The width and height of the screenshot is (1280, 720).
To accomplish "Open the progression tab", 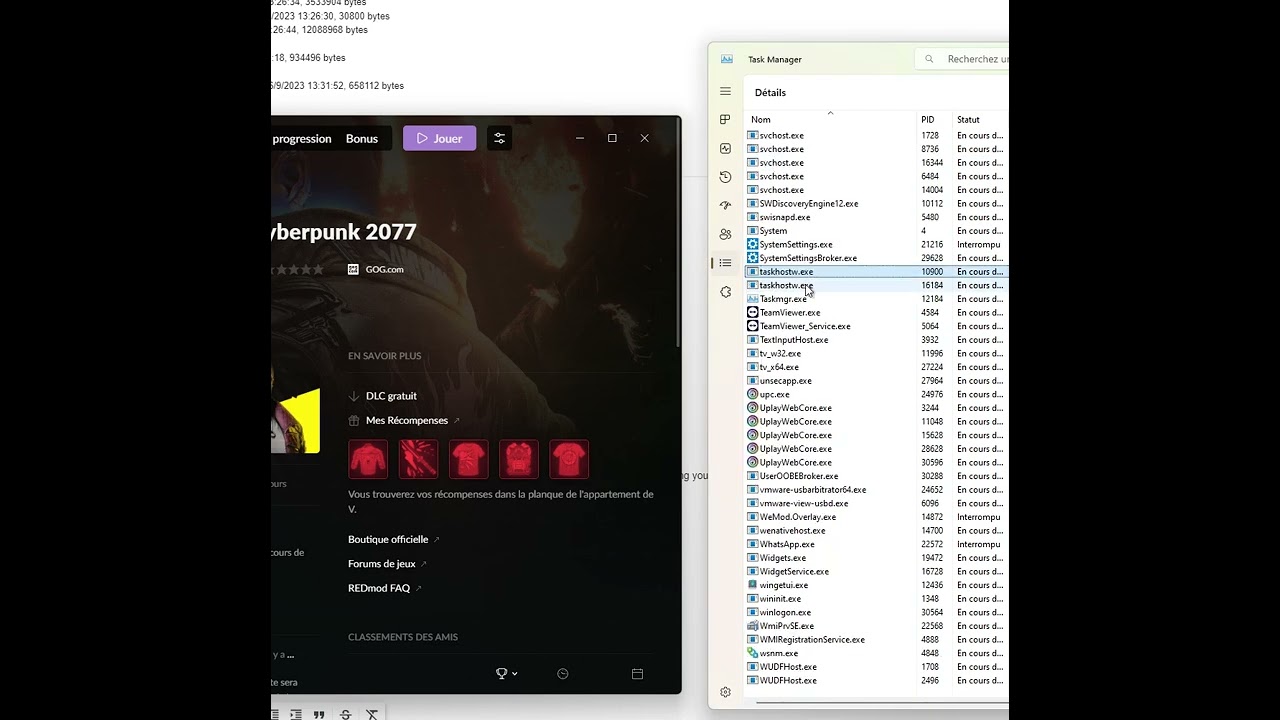I will (302, 138).
